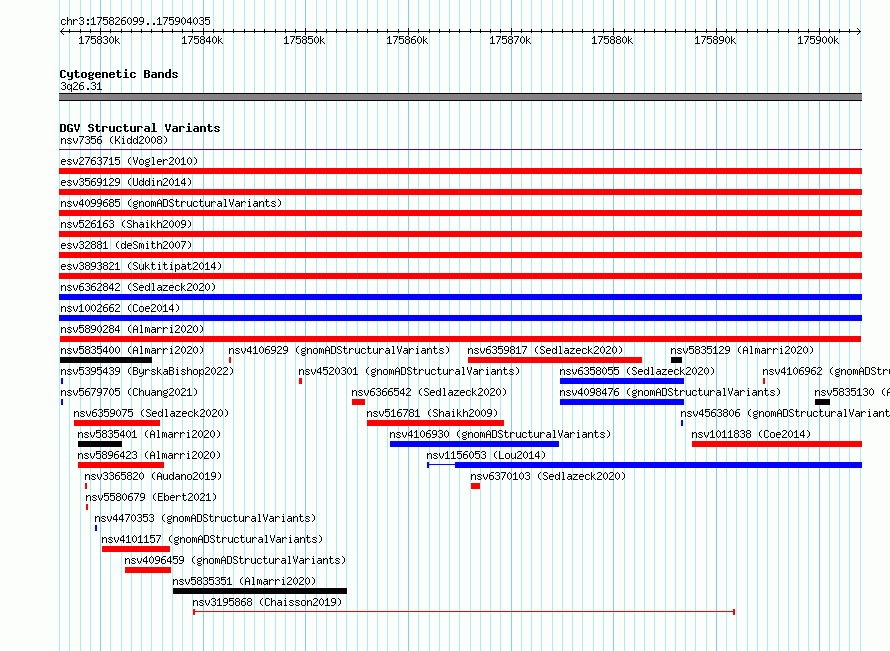Click nsv516781 (Shaikh2009) red bar
Viewport: 890px width, 651px height.
[435, 423]
